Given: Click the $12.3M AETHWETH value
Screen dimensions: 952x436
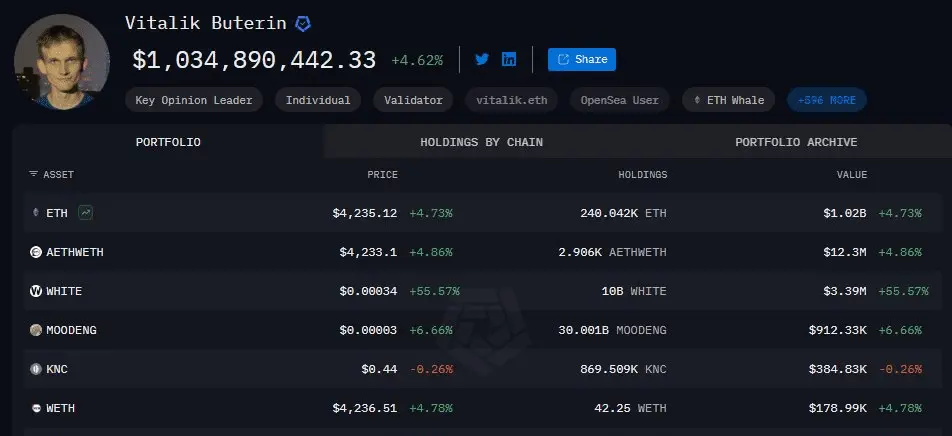Looking at the screenshot, I should click(x=845, y=252).
